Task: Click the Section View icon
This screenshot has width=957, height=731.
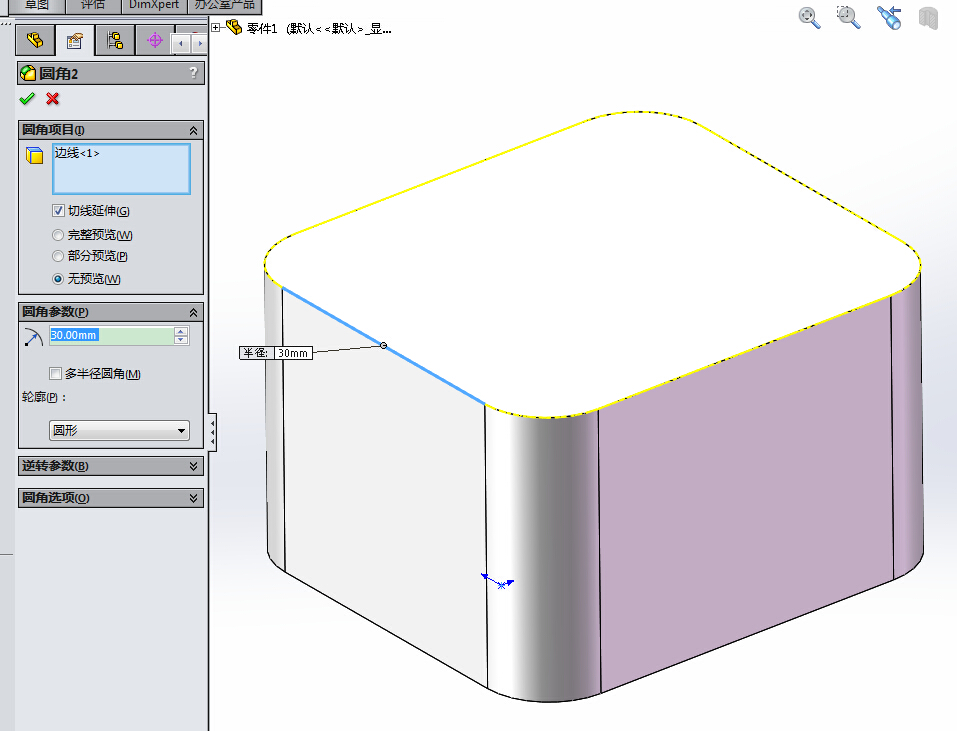Action: [928, 18]
